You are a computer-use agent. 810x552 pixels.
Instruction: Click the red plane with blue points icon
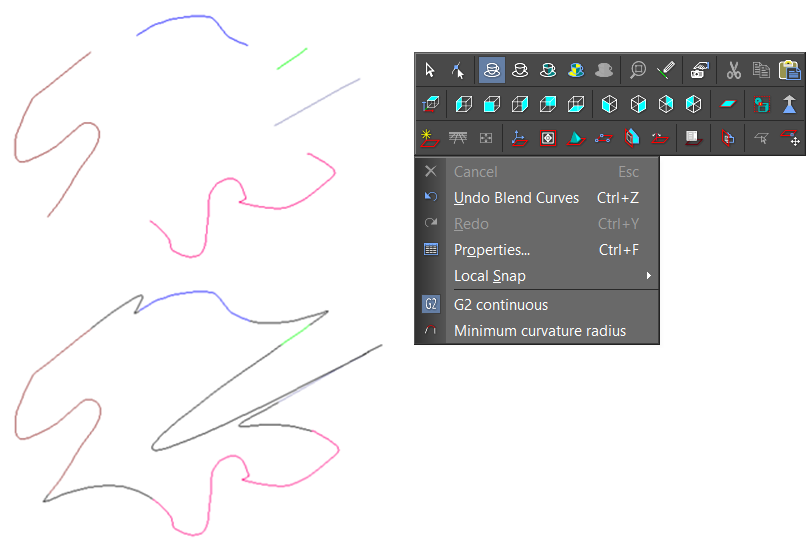(603, 138)
